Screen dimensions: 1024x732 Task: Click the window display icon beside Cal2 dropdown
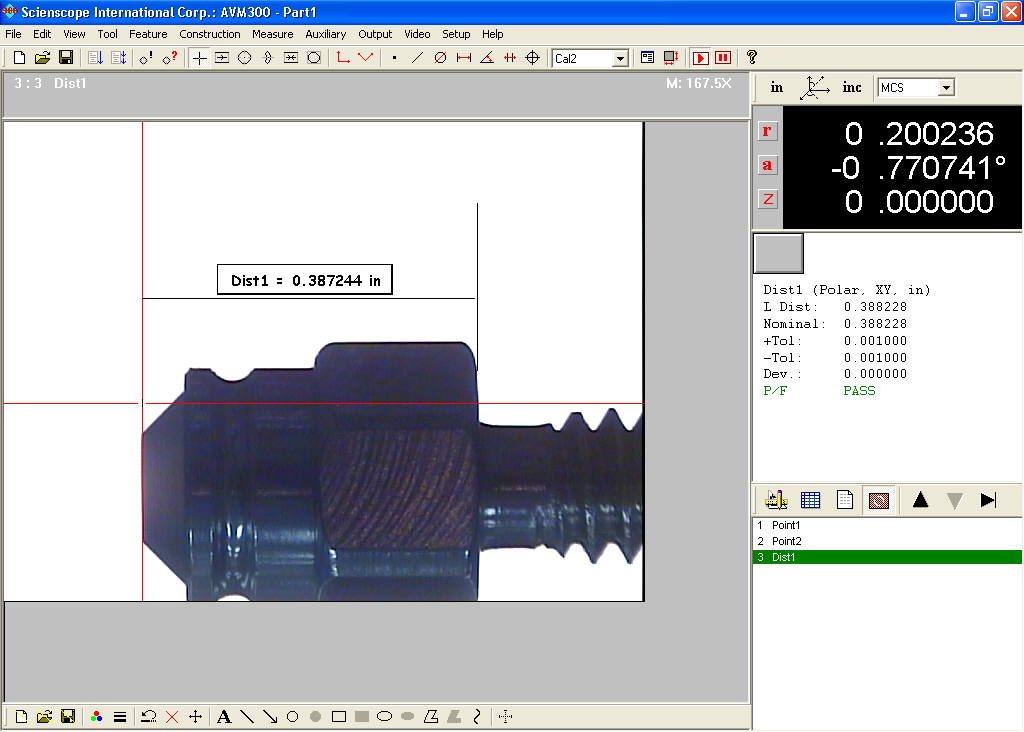pyautogui.click(x=647, y=57)
